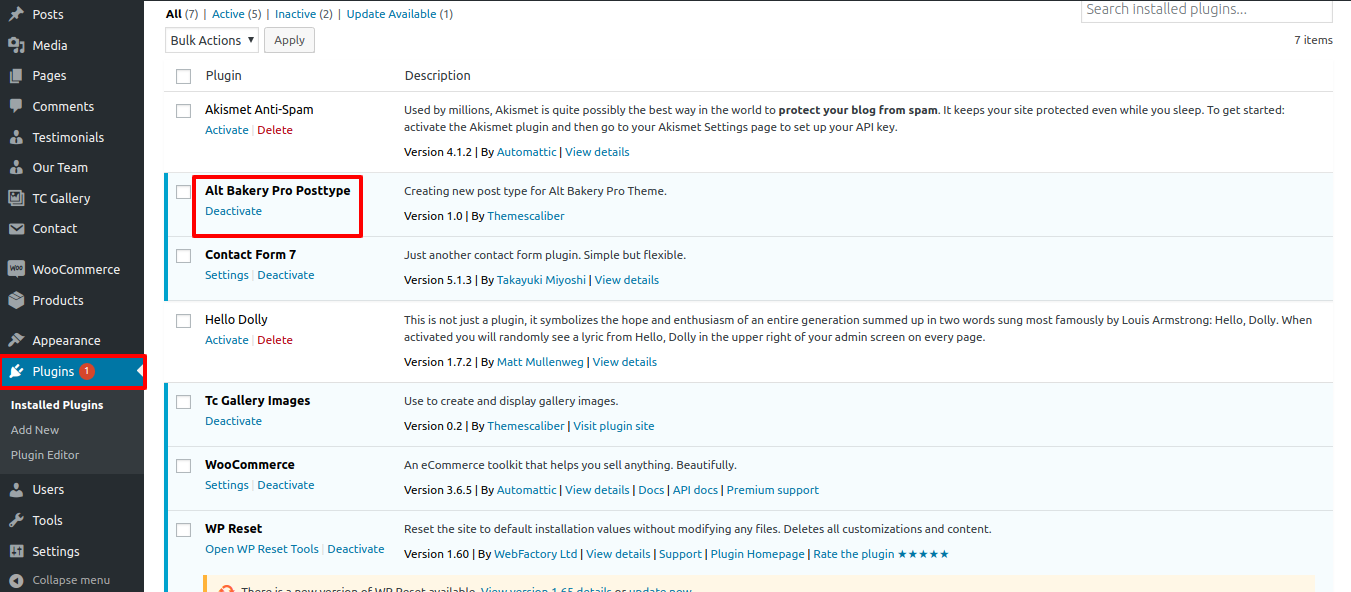Screen dimensions: 1351x592
Task: Check the Hello Dolly checkbox
Action: [183, 321]
